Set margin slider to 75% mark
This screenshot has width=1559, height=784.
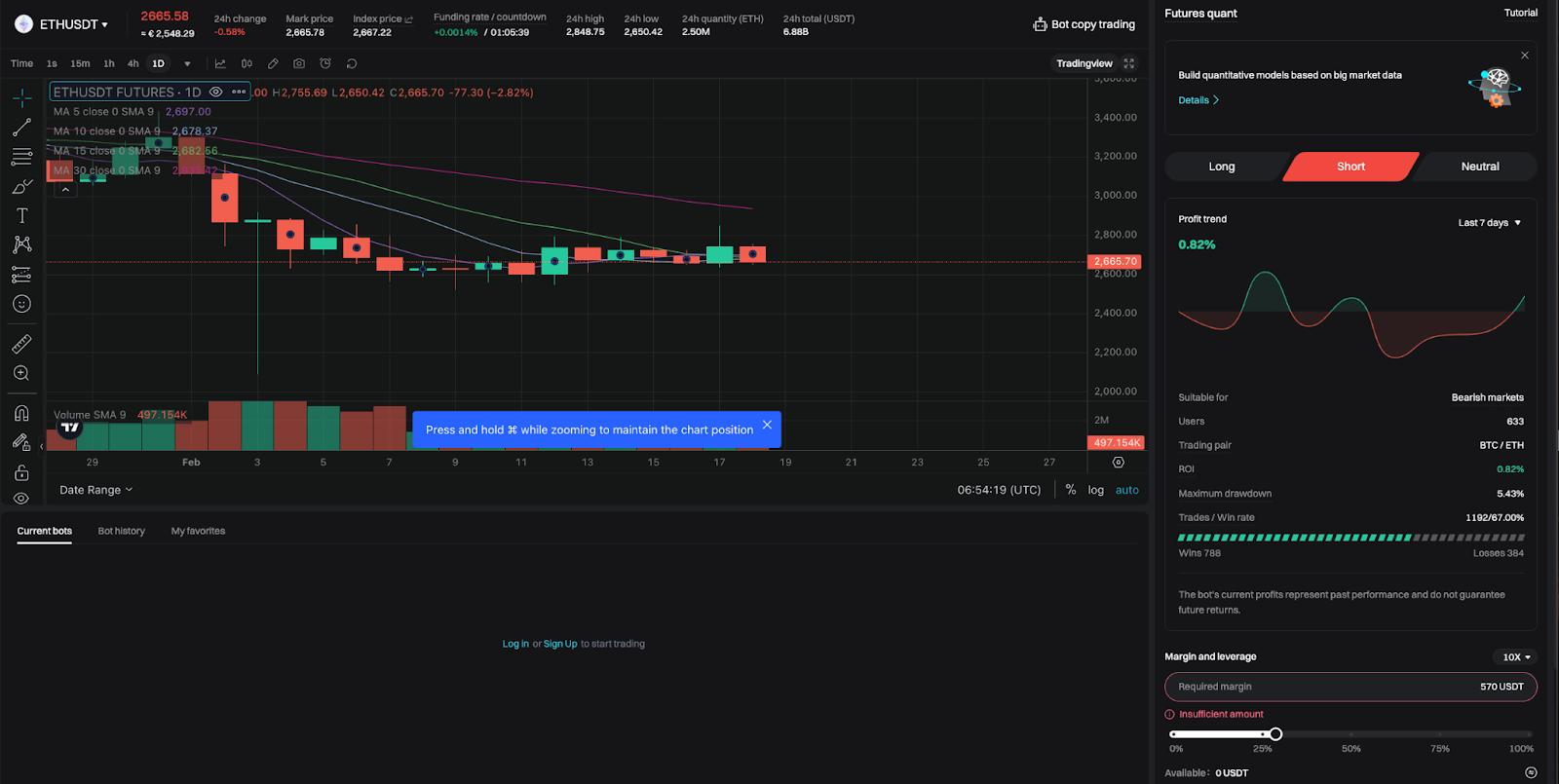click(1440, 734)
